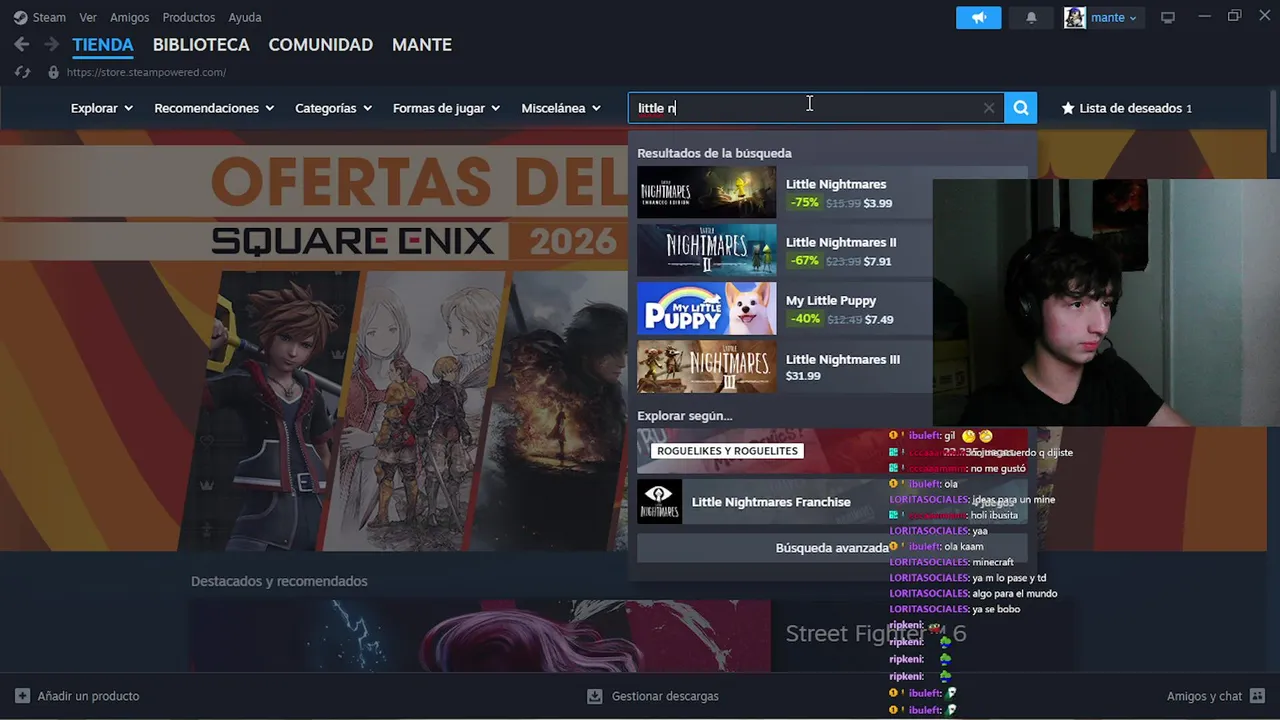Click the $7.91 discounted price
This screenshot has width=1280, height=720.
pos(877,261)
